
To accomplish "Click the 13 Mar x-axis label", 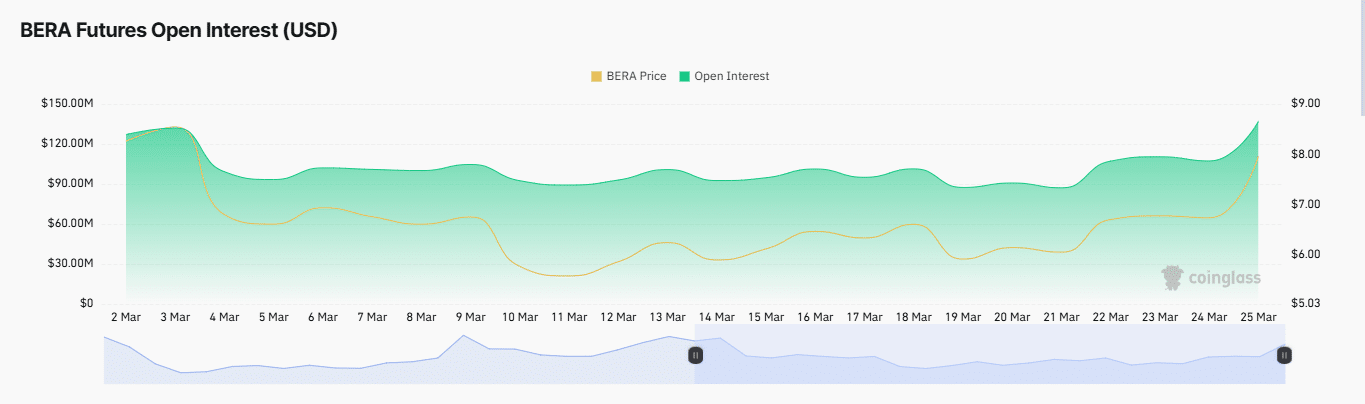I will 668,317.
